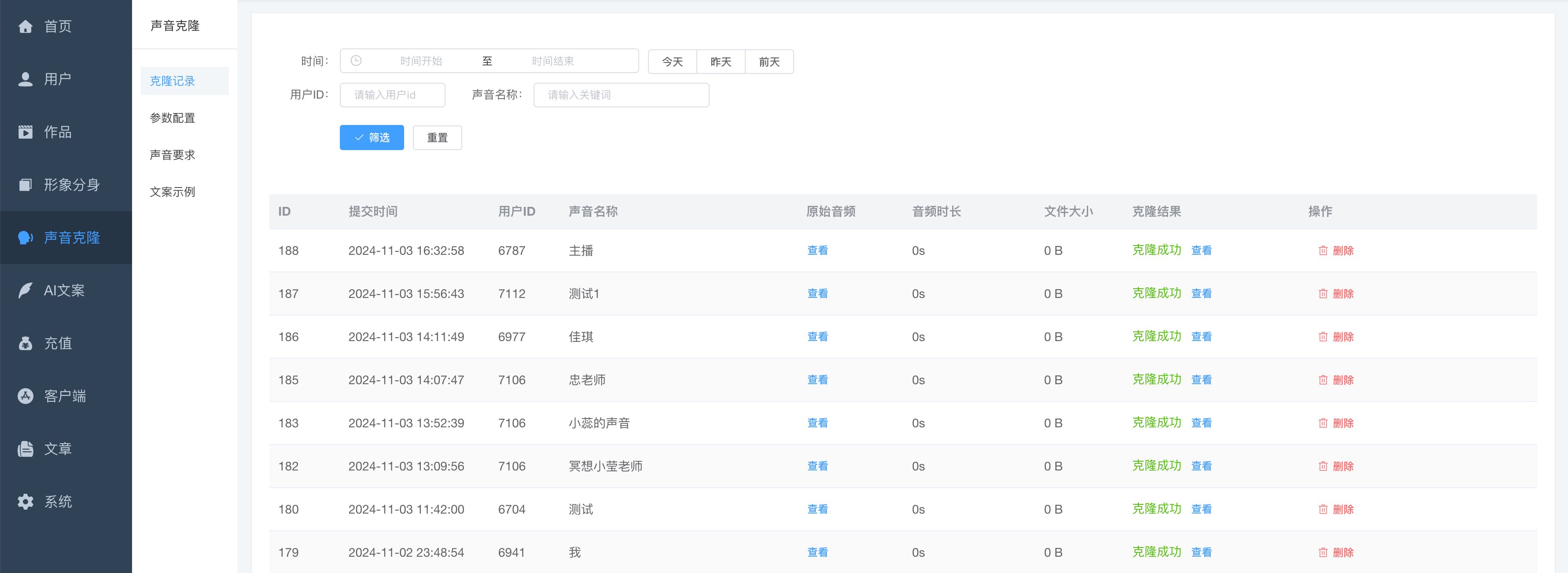View original audio for 主播 row

point(817,250)
